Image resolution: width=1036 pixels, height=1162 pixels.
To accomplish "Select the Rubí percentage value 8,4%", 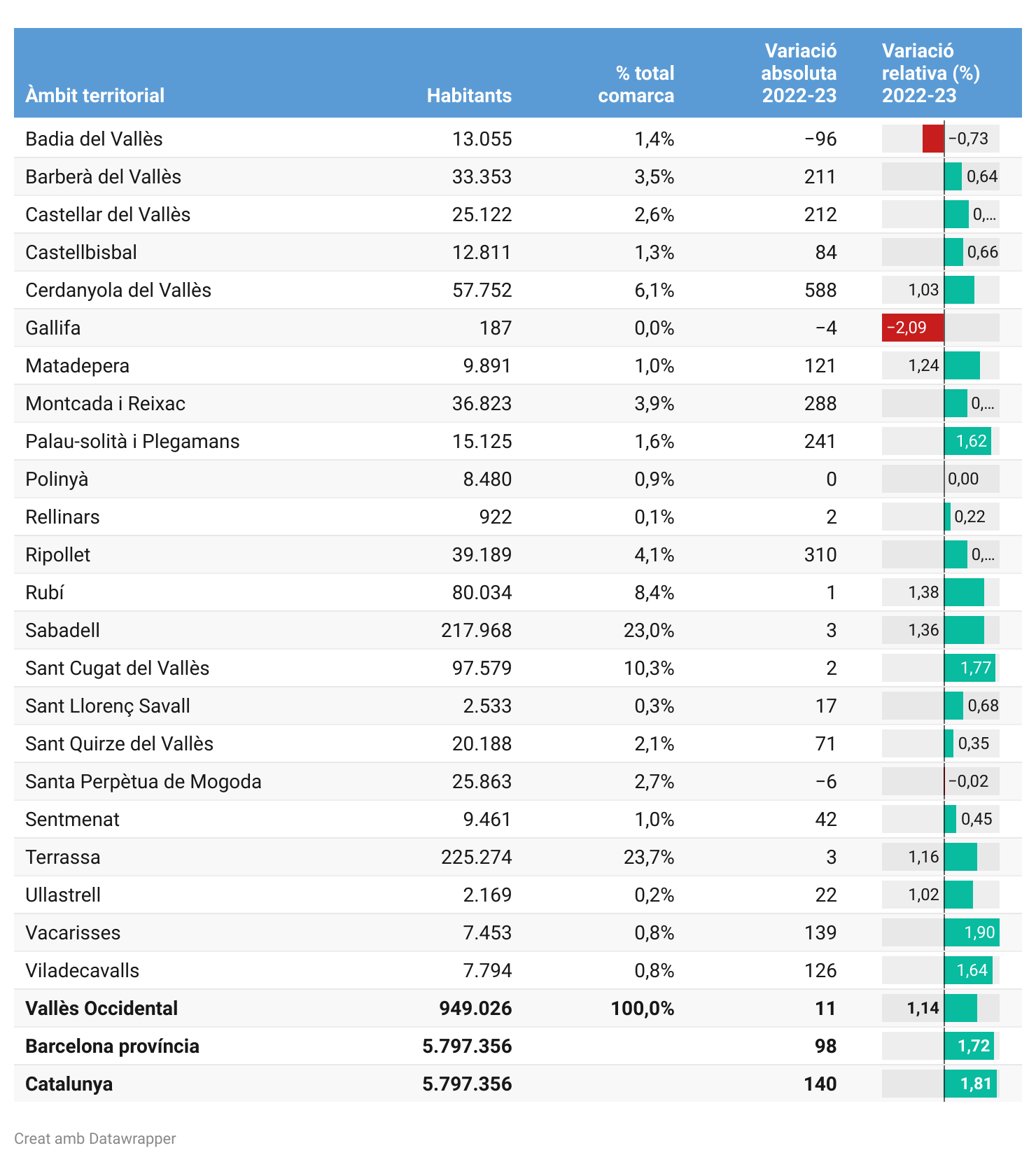I will tap(654, 592).
